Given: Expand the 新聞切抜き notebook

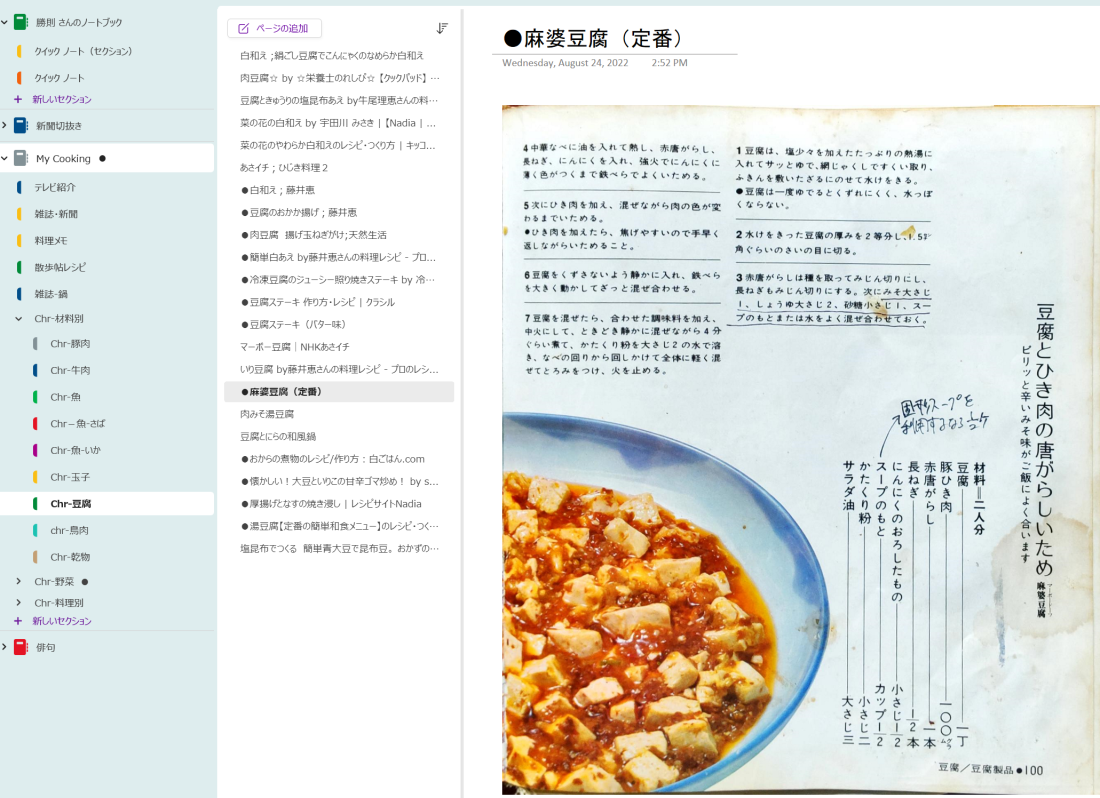Looking at the screenshot, I should pyautogui.click(x=5, y=126).
